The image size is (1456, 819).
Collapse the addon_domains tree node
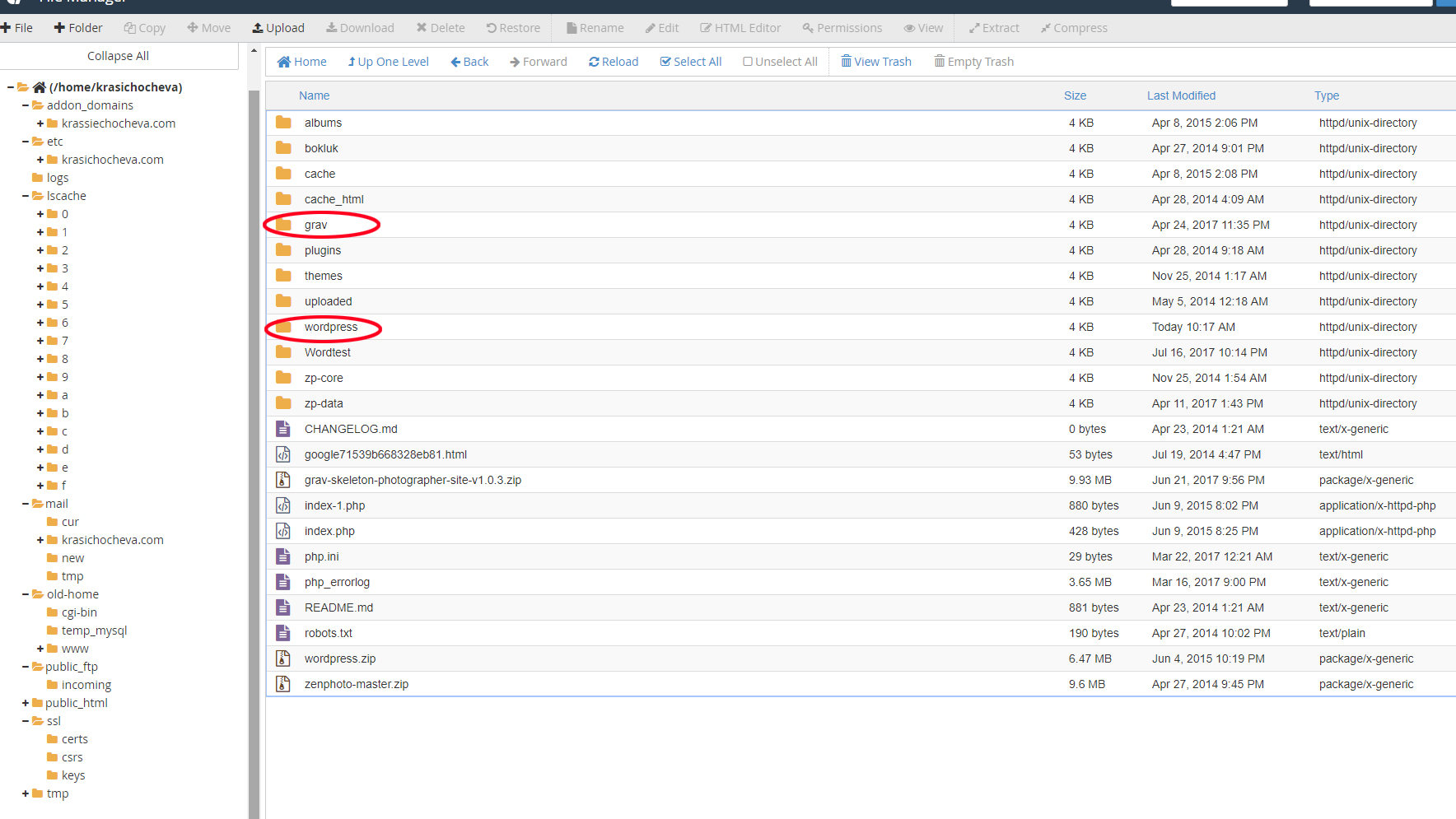tap(26, 105)
